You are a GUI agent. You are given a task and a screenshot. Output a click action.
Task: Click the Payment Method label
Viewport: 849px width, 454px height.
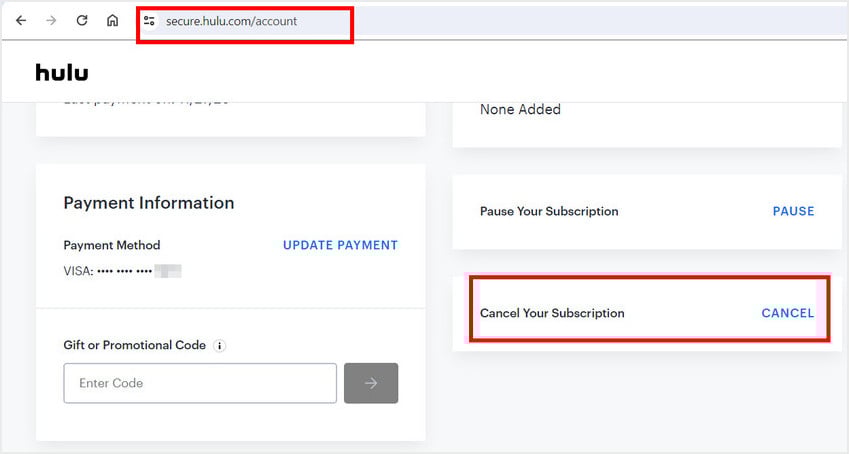click(112, 245)
